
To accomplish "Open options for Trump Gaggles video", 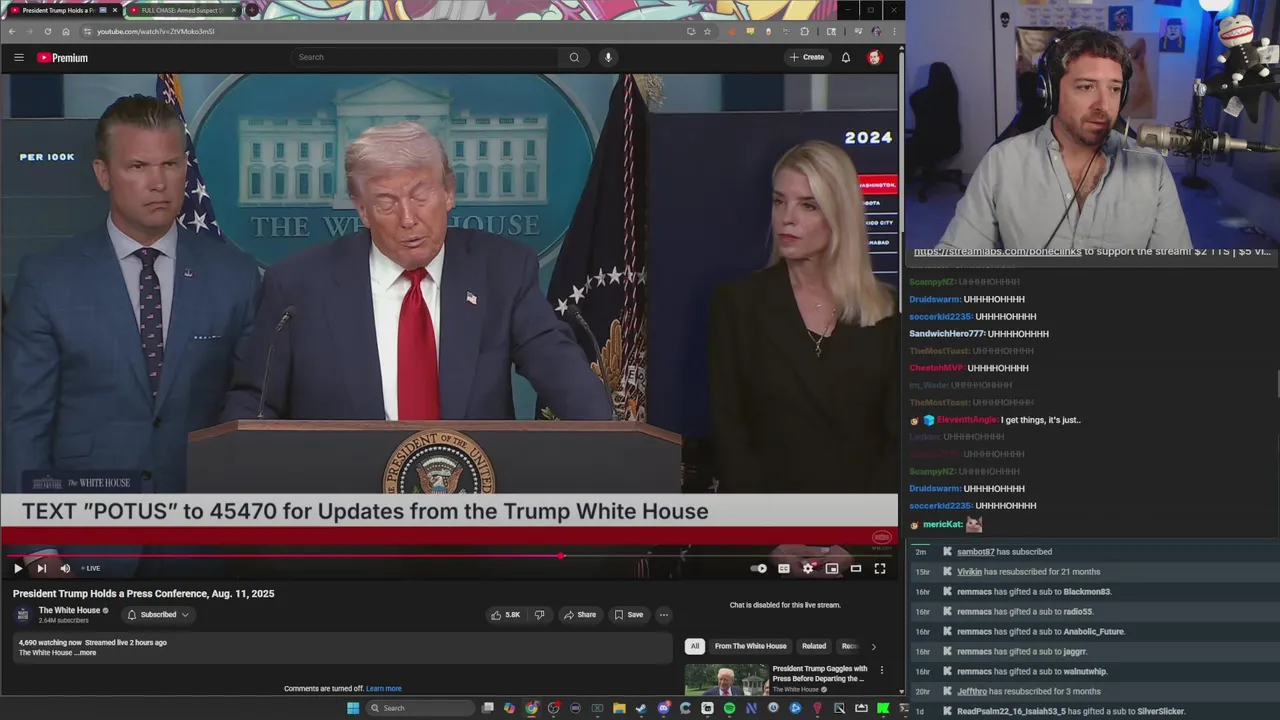I will [881, 670].
